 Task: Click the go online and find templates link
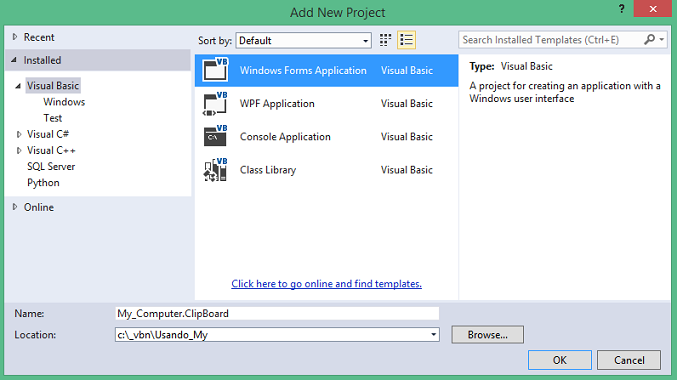tap(326, 284)
